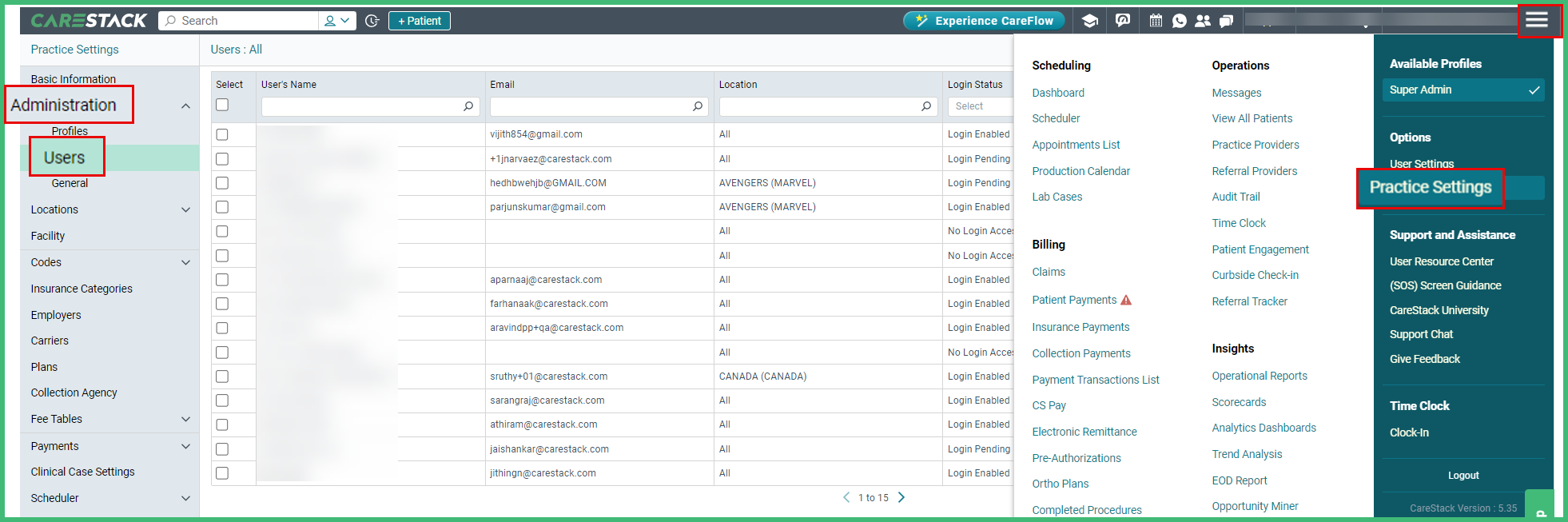Click the User's Name filter search icon

pos(468,106)
